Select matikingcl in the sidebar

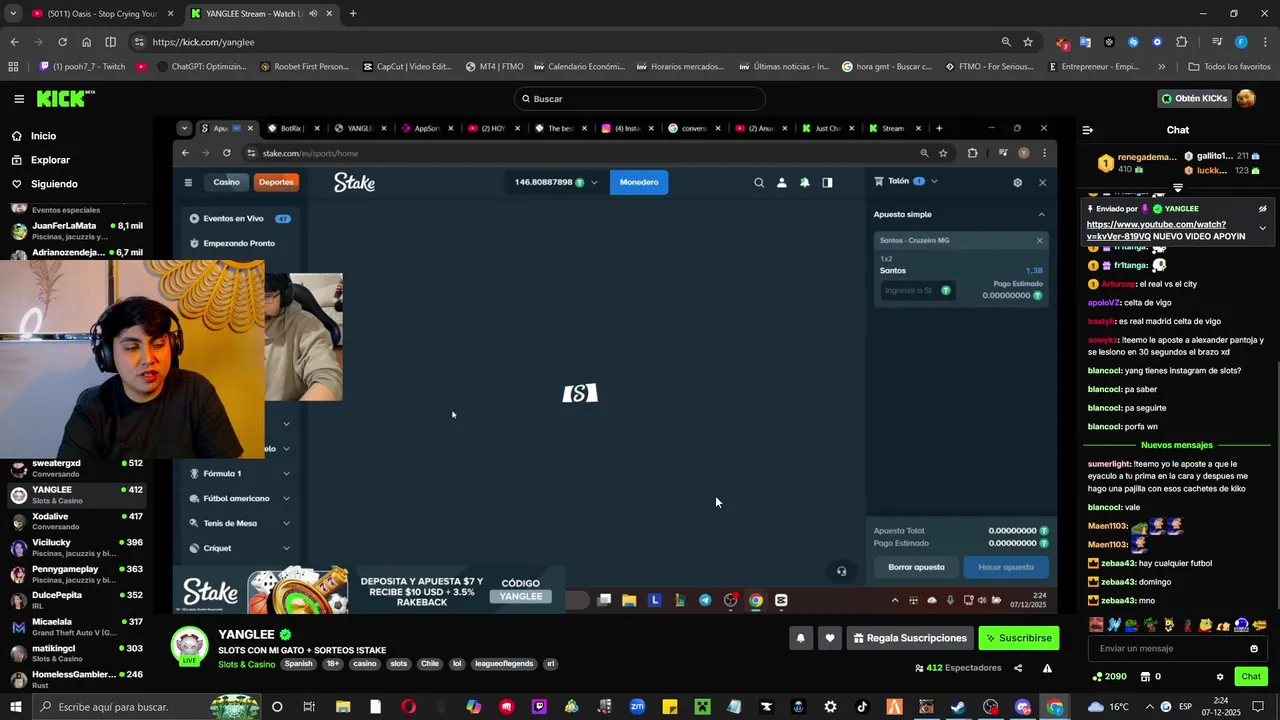tap(75, 654)
